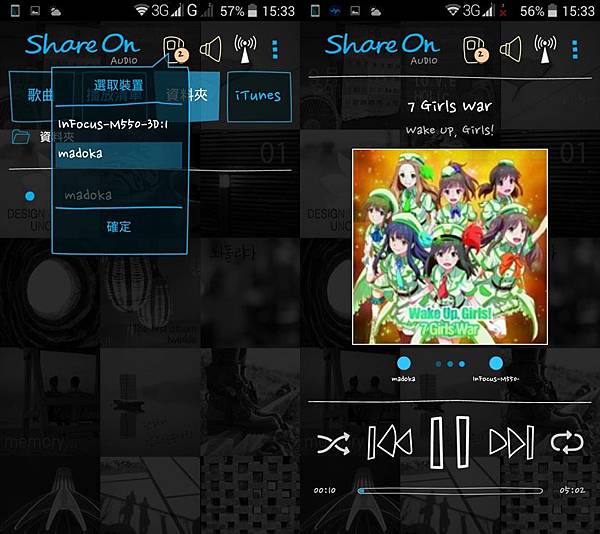Tap the song title 7 Girls War
The height and width of the screenshot is (534, 600).
pos(450,106)
